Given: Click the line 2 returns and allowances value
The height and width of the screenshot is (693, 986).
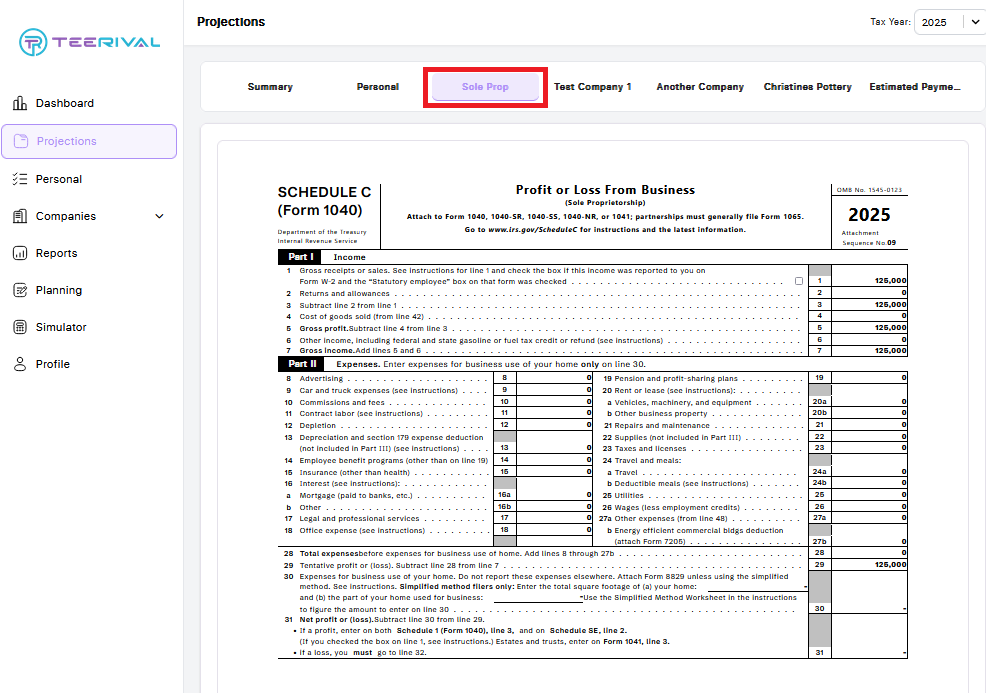Looking at the screenshot, I should click(x=870, y=293).
